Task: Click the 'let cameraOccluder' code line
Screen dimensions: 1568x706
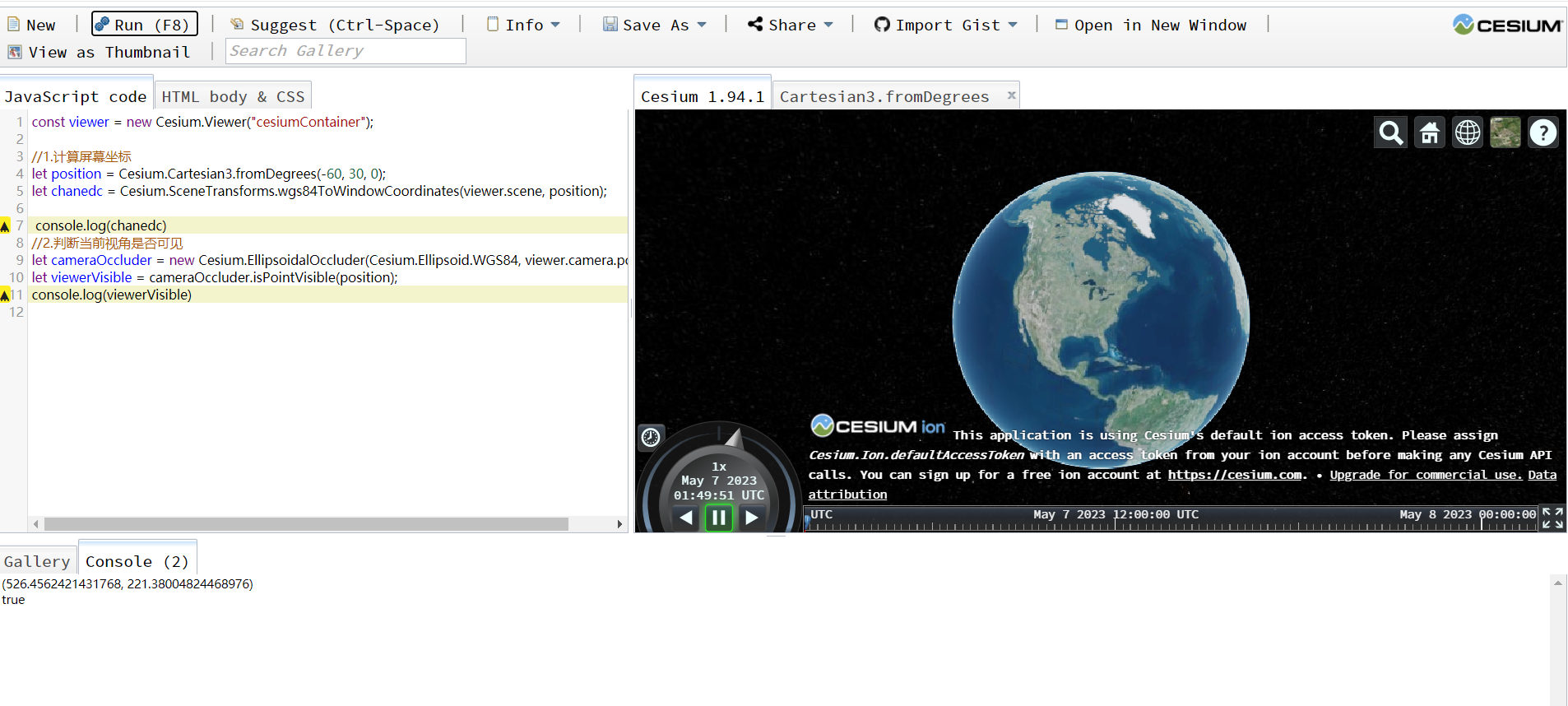Action: (329, 260)
